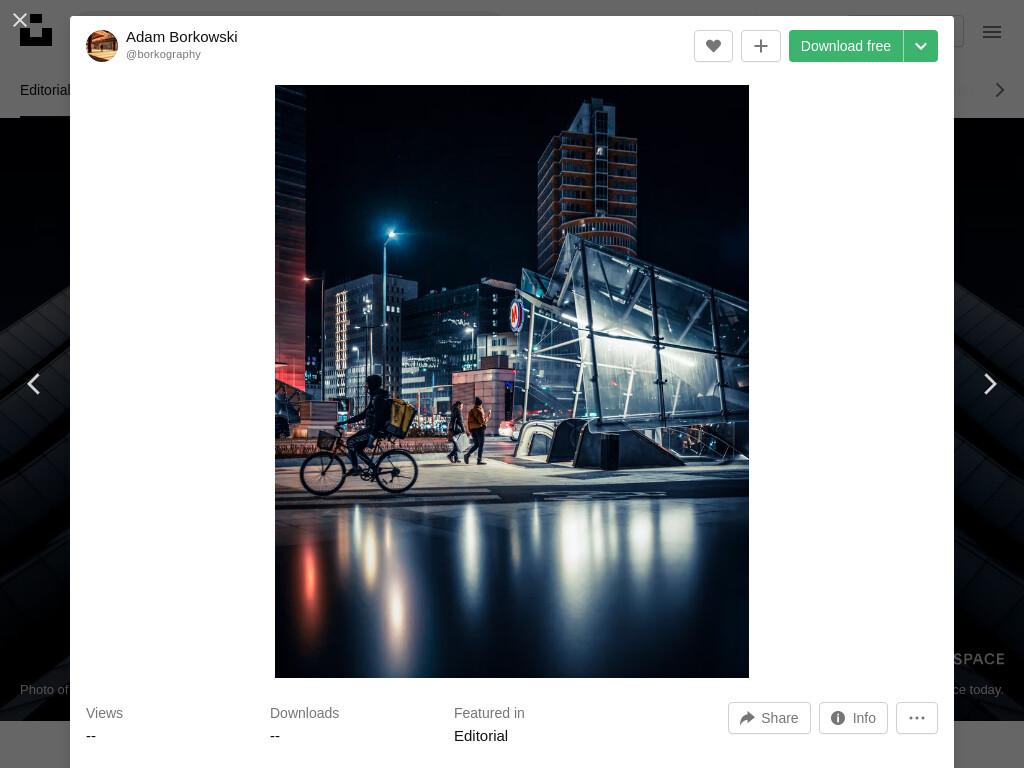This screenshot has height=768, width=1024.
Task: Click the "Featured in" label
Action: pos(489,713)
